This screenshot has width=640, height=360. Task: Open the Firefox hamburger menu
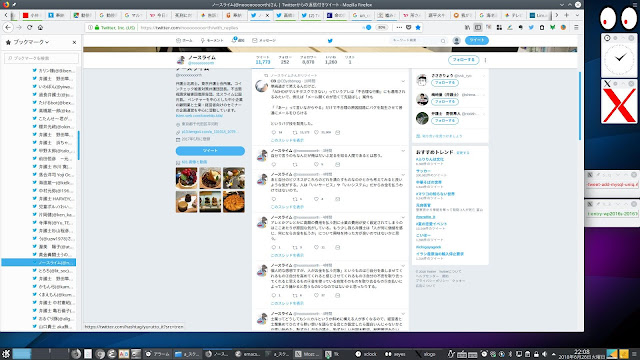pos(576,27)
